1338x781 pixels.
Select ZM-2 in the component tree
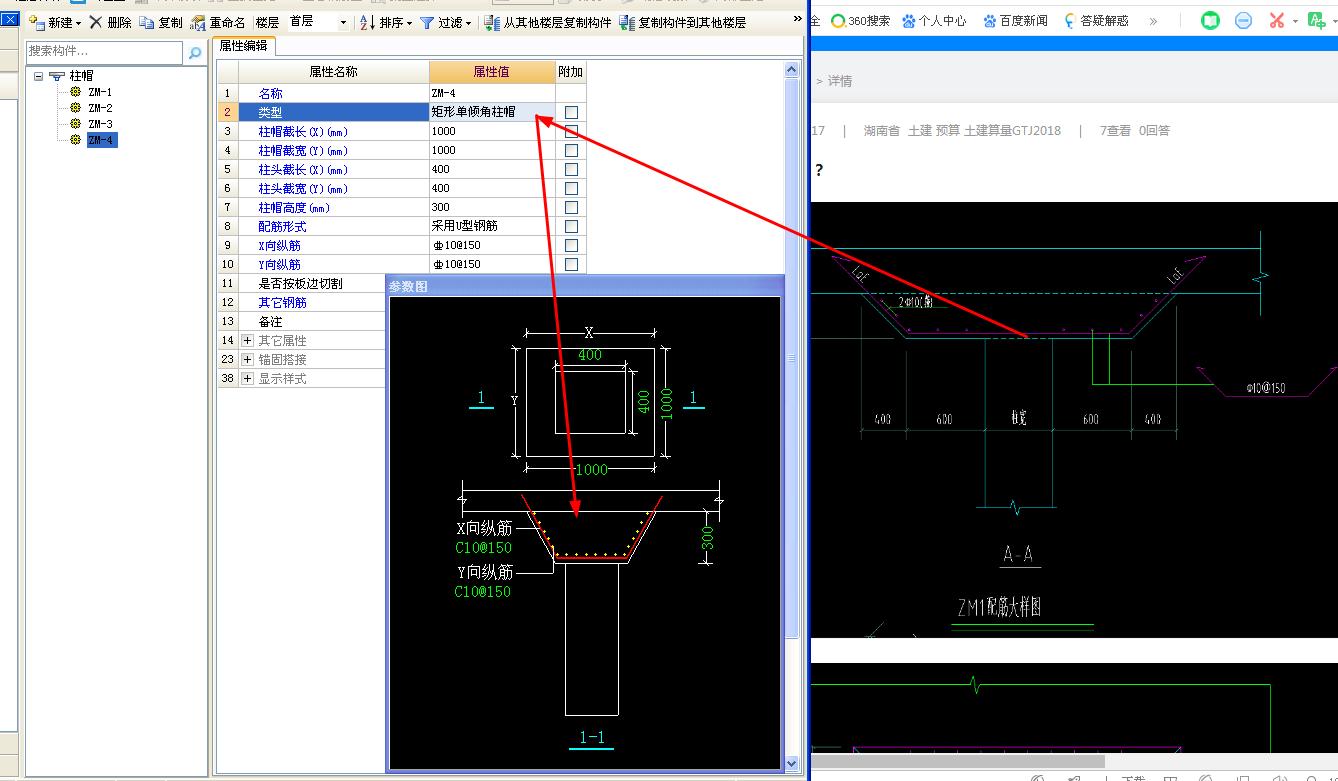click(x=100, y=108)
